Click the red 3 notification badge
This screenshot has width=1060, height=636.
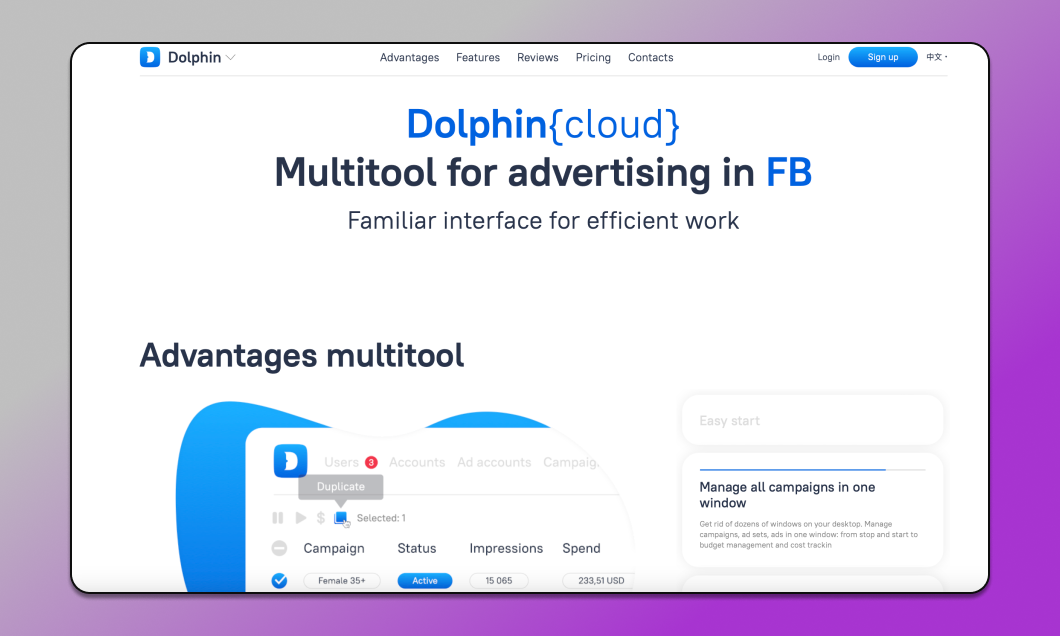[371, 462]
